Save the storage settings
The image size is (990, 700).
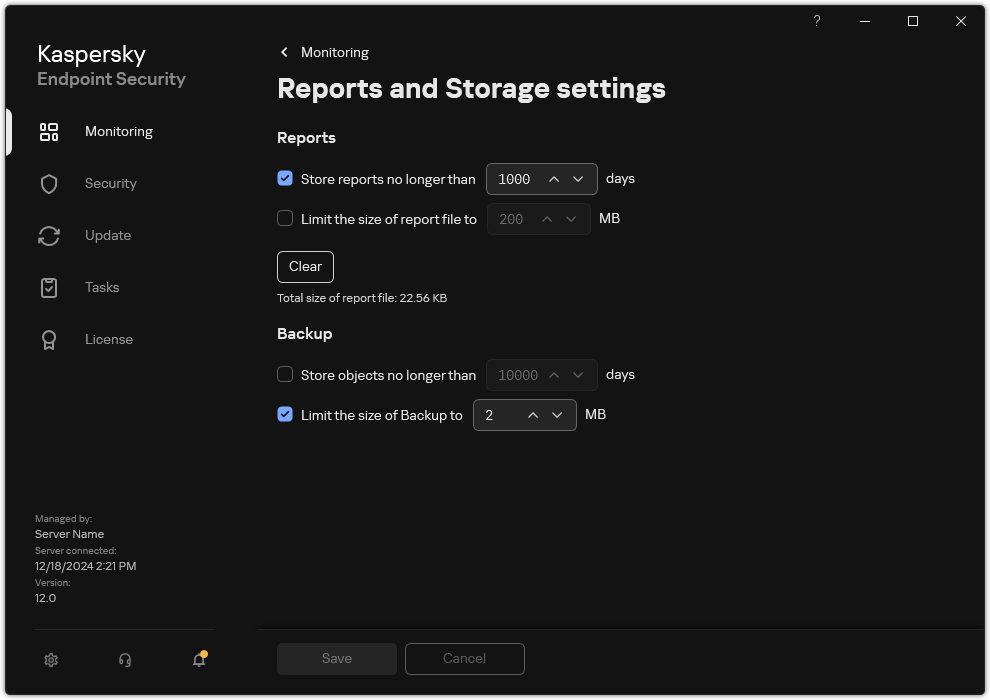[x=336, y=658]
